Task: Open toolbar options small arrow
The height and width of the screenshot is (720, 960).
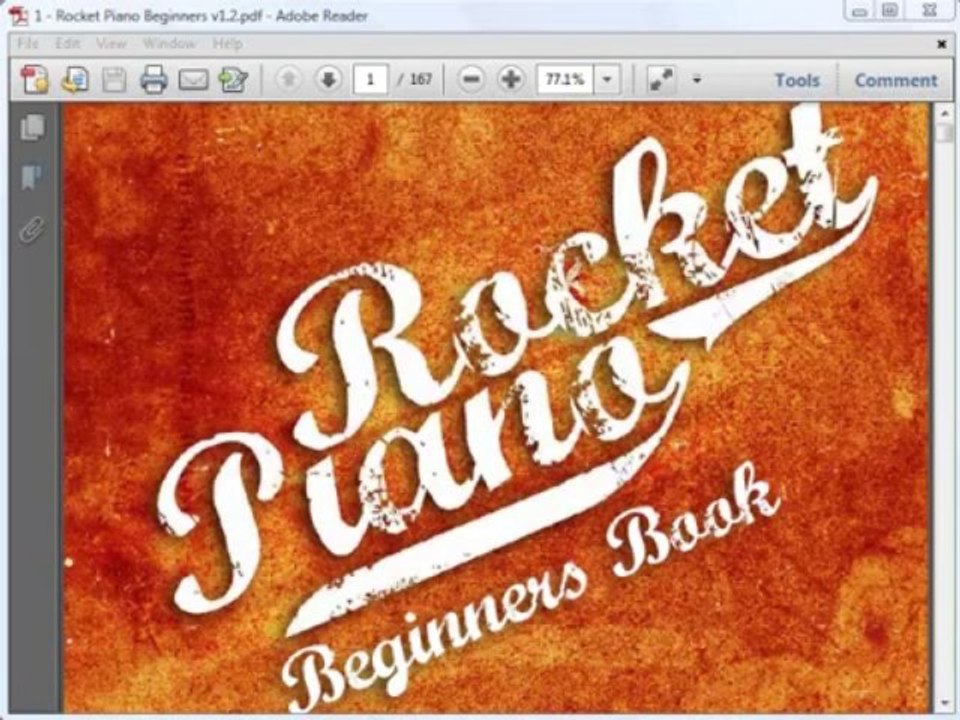Action: (697, 79)
